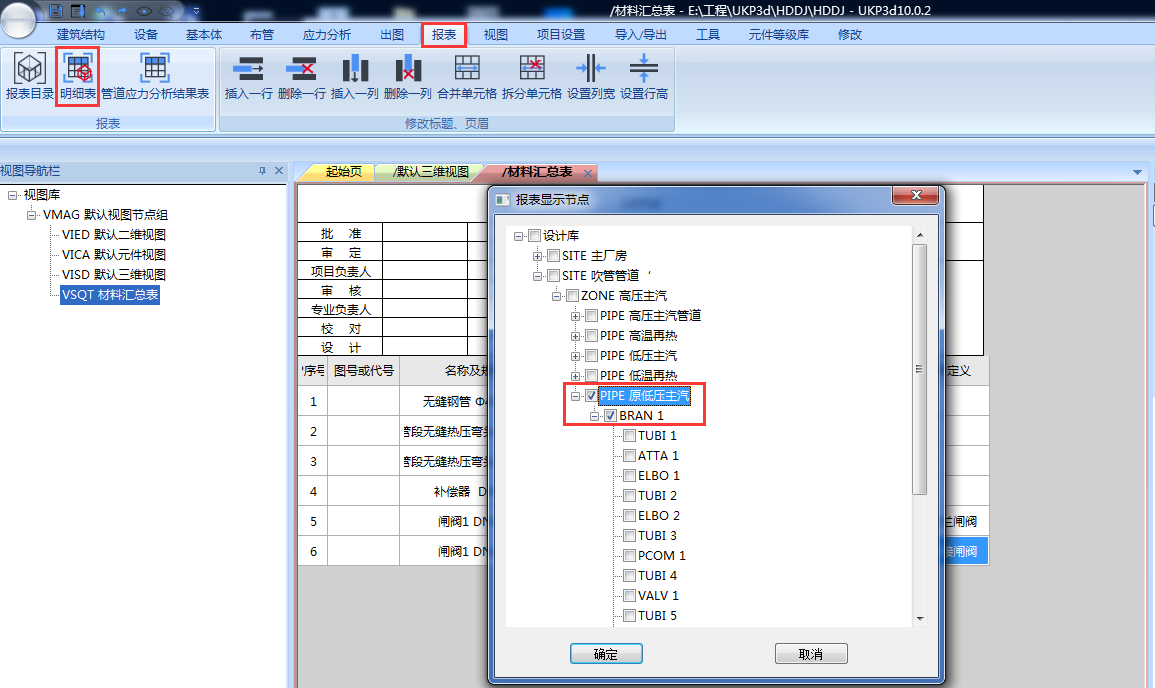Image resolution: width=1155 pixels, height=688 pixels.
Task: Click the 确定 button
Action: (606, 654)
